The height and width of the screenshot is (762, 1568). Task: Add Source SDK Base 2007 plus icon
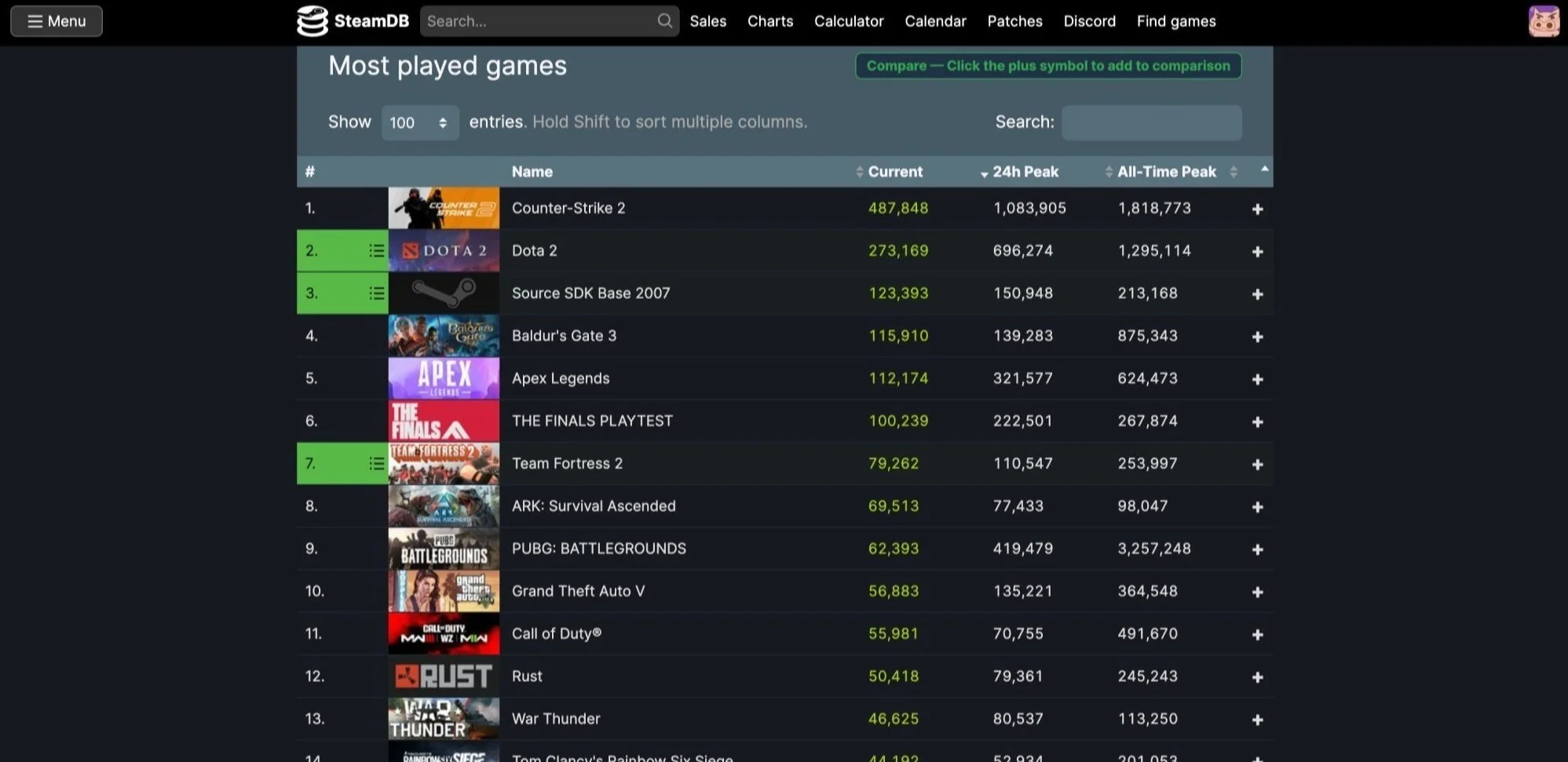(x=1257, y=293)
